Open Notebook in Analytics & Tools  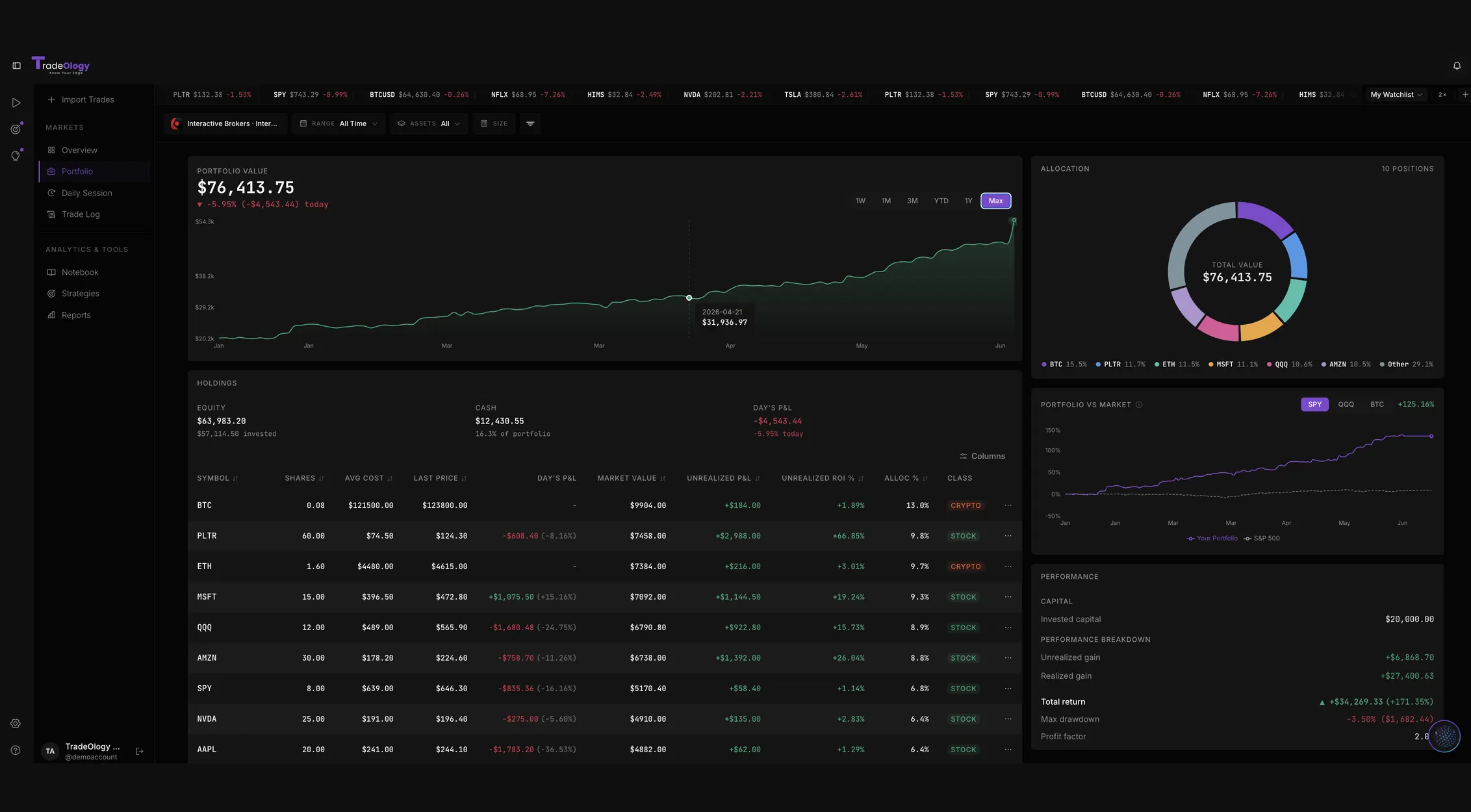tap(95, 272)
